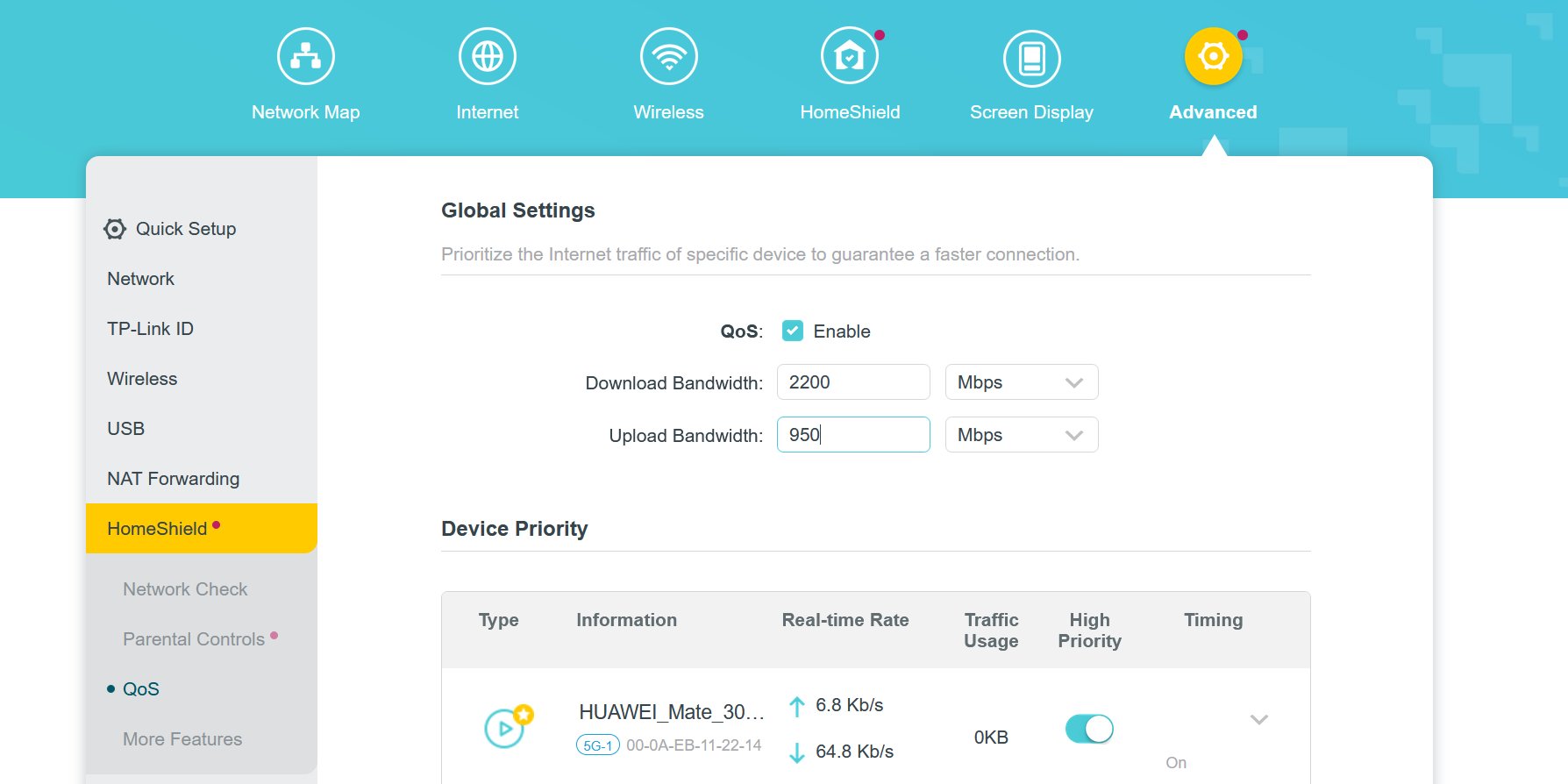Screen dimensions: 1568x784
Task: Click the On timing status text
Action: point(1176,763)
